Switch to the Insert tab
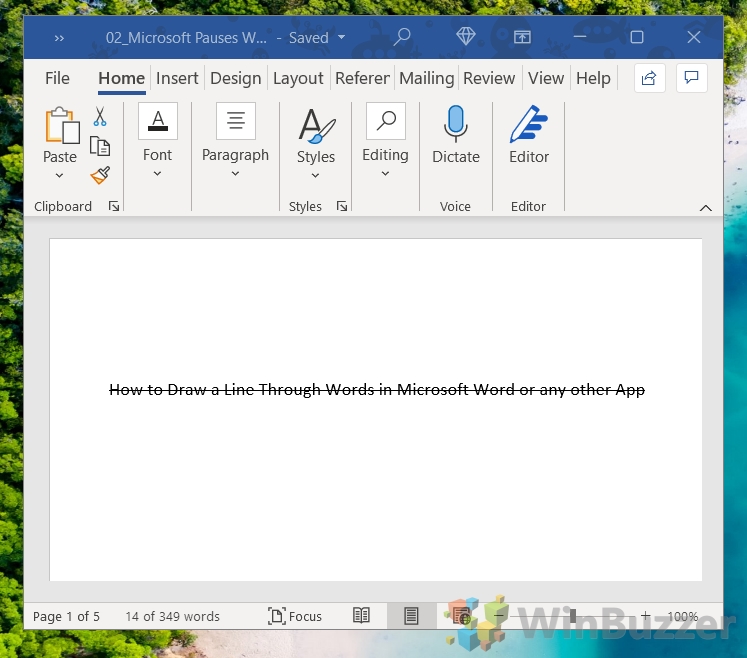This screenshot has width=747, height=658. (x=177, y=78)
